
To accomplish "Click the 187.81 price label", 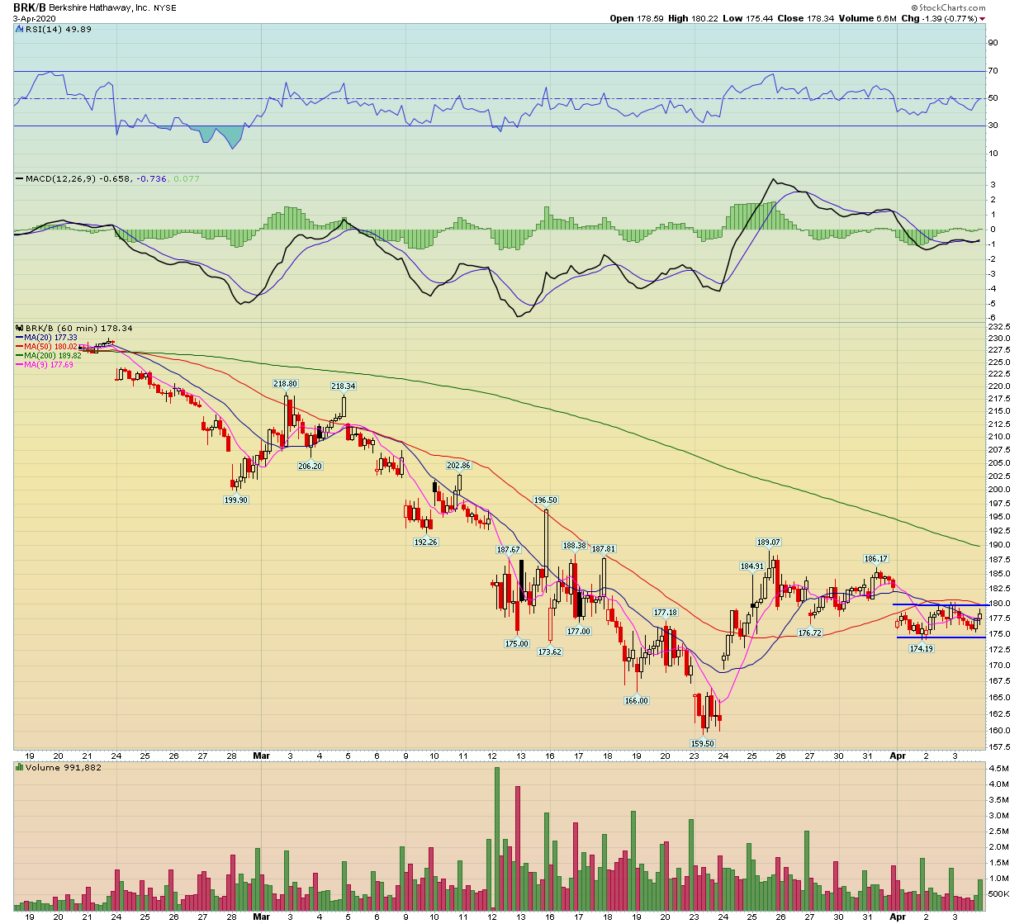I will (x=604, y=549).
